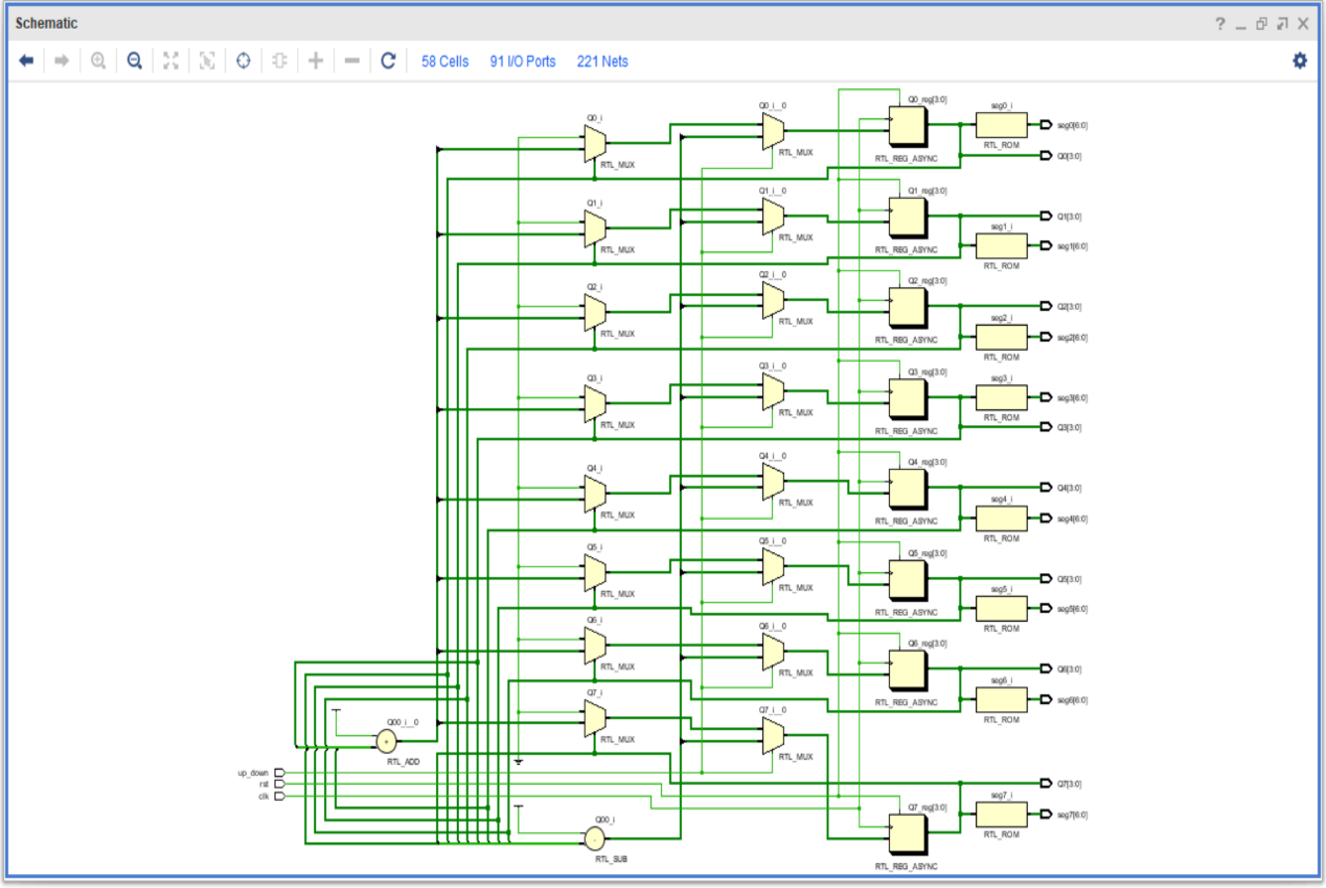Regenerate the schematic with the refresh icon

pyautogui.click(x=388, y=61)
